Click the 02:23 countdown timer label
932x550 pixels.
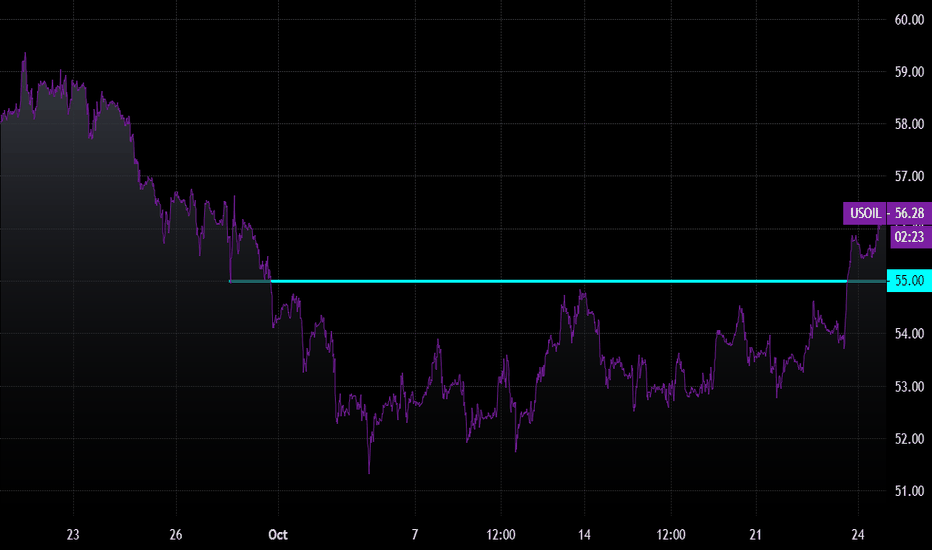pos(909,237)
